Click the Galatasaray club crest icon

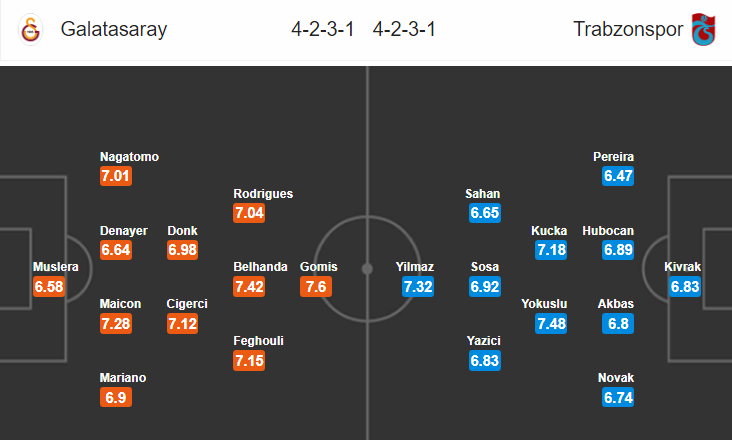click(x=31, y=29)
